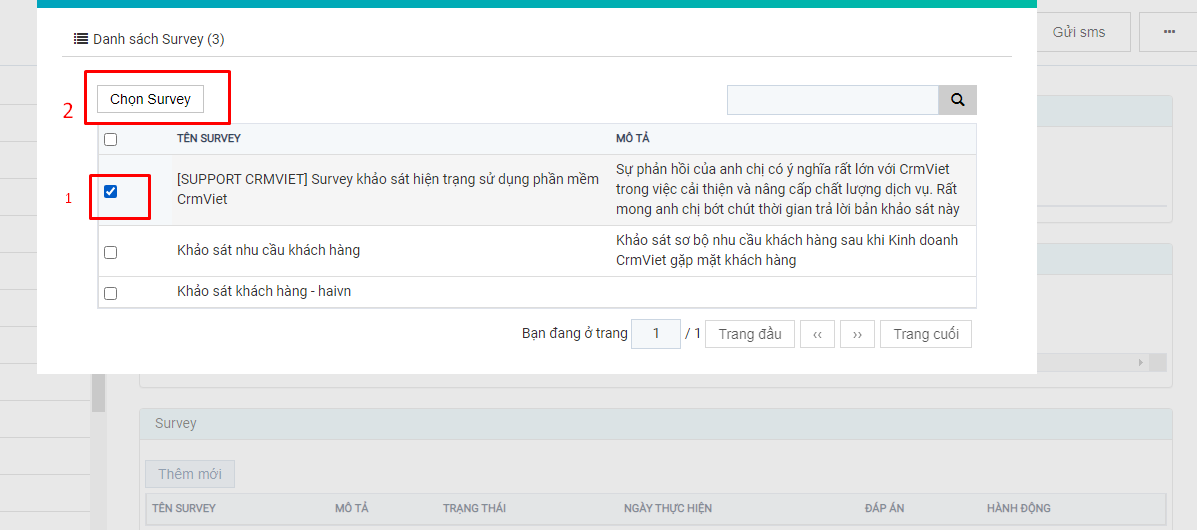Click the list icon beside Danh sách Survey
Screen dimensions: 1197x530
[81, 39]
